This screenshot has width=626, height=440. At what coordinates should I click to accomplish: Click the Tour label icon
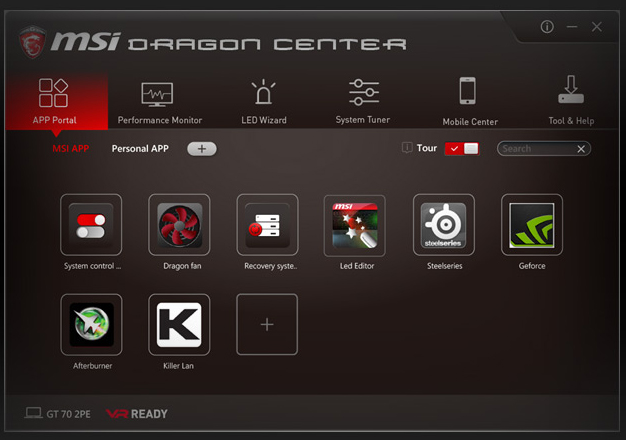coord(407,148)
